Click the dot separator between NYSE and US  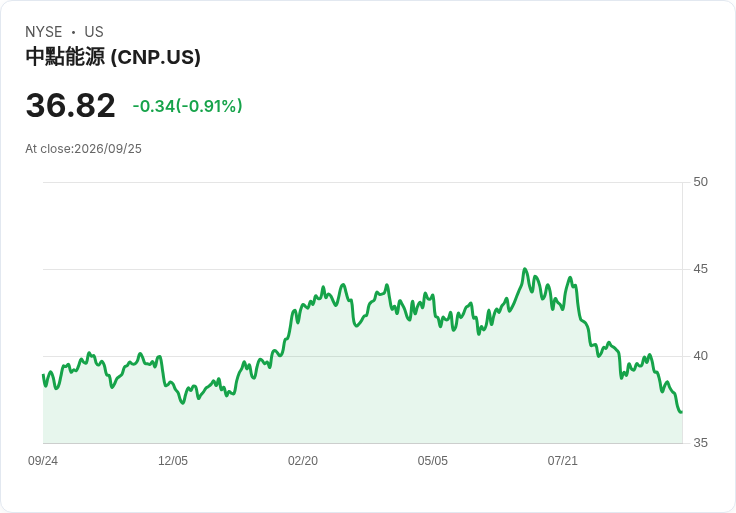73,32
